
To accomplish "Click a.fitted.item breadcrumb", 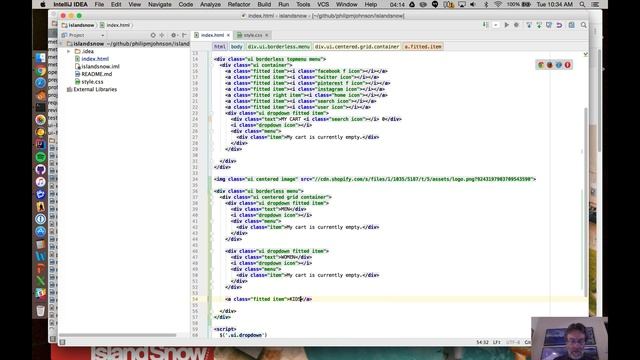I will tap(423, 47).
